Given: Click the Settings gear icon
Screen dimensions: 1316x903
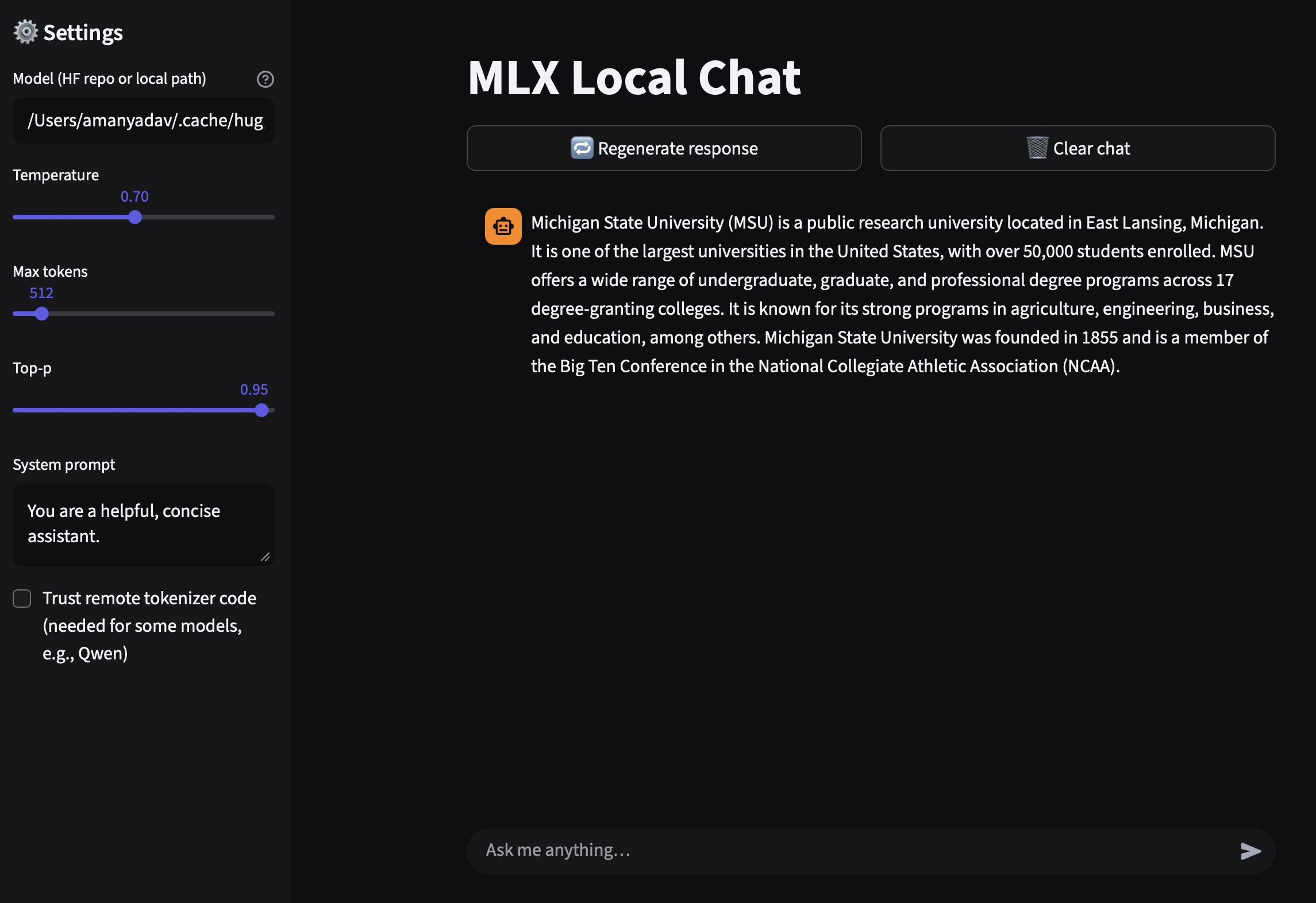Looking at the screenshot, I should (26, 32).
